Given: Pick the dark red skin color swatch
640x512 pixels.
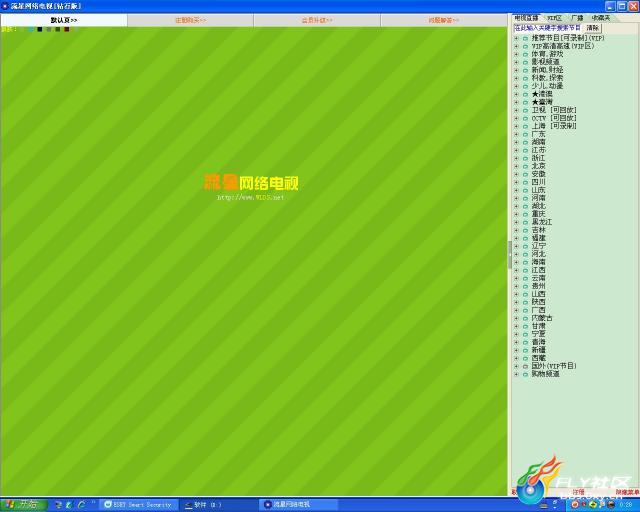Looking at the screenshot, I should 67,29.
